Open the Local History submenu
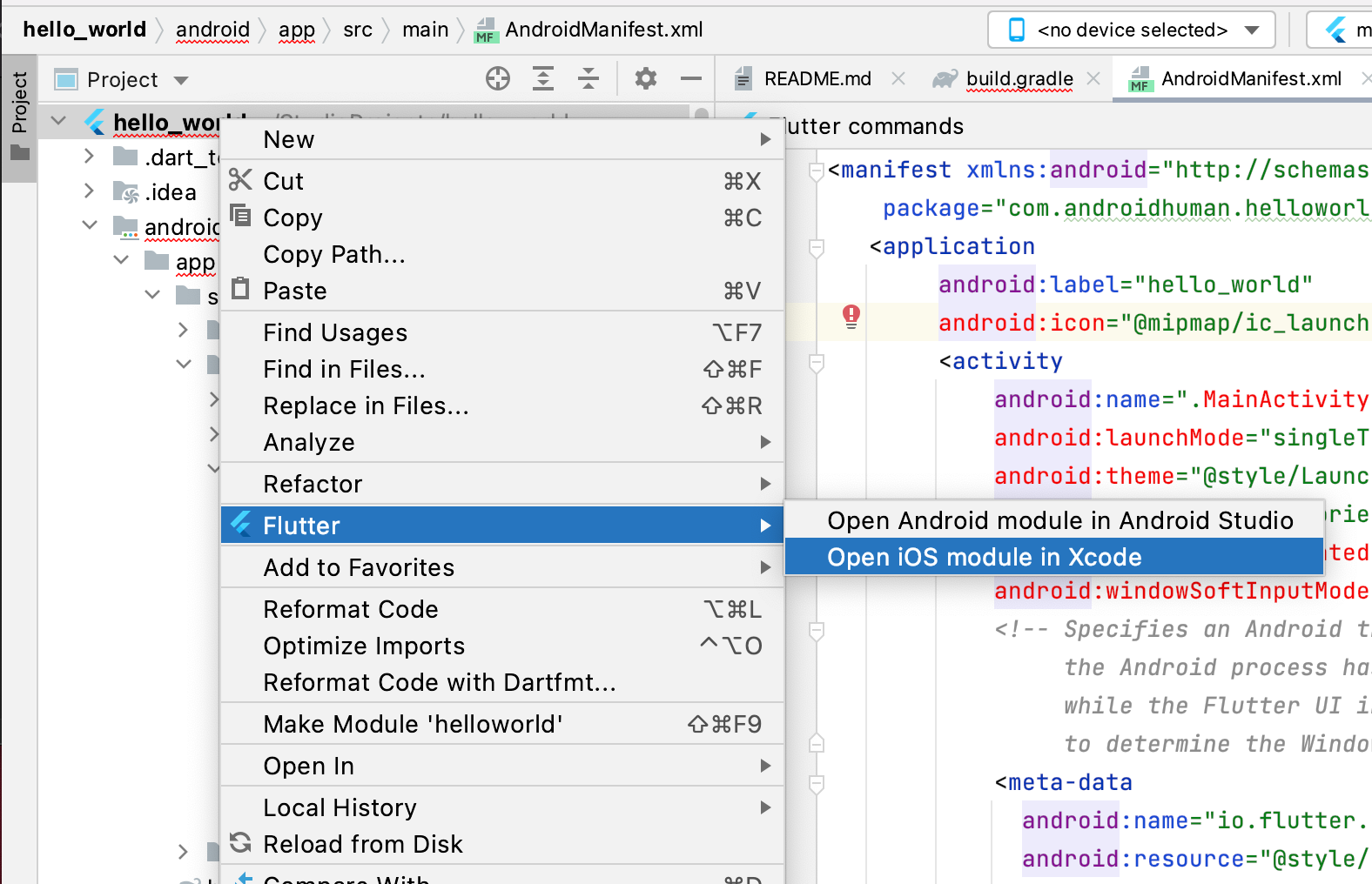 point(502,807)
